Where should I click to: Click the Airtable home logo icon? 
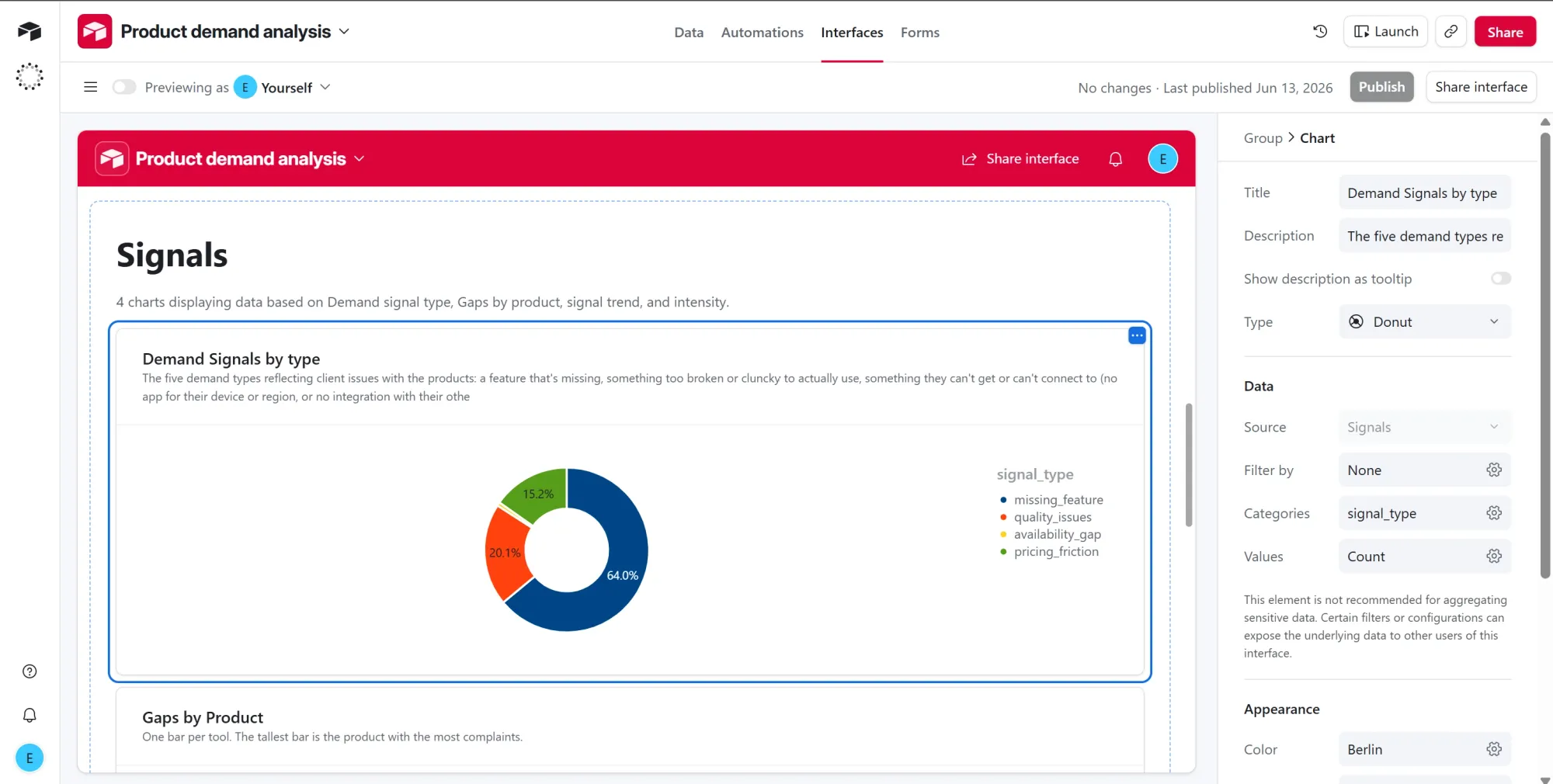pyautogui.click(x=30, y=31)
